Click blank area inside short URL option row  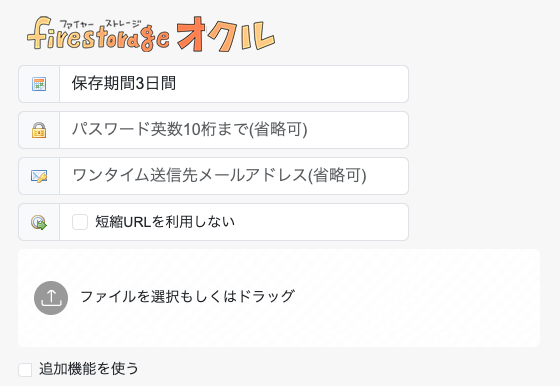pos(321,222)
